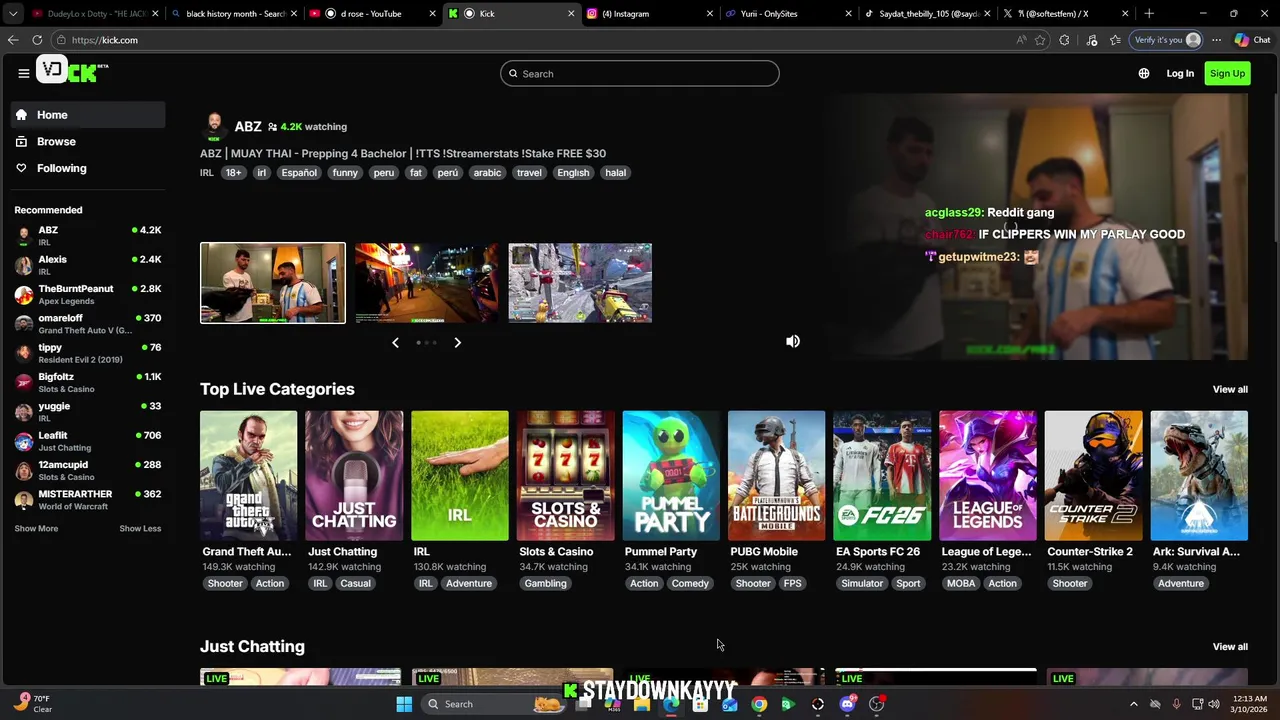Show hidden system tray icons
Screen dimensions: 1280x720
click(x=1133, y=704)
